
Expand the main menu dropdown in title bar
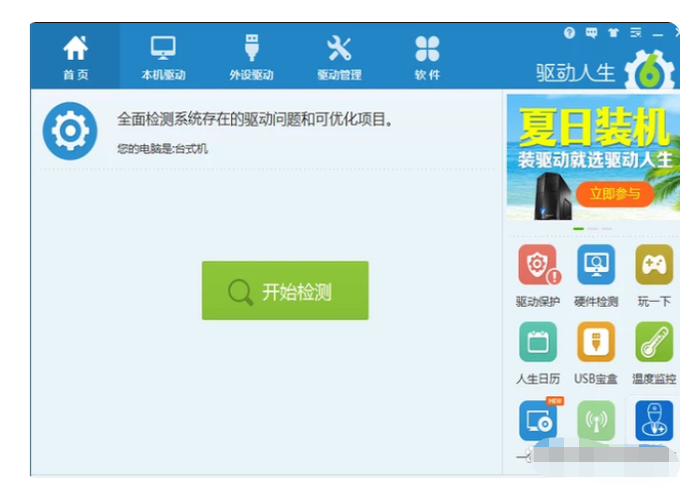click(636, 33)
